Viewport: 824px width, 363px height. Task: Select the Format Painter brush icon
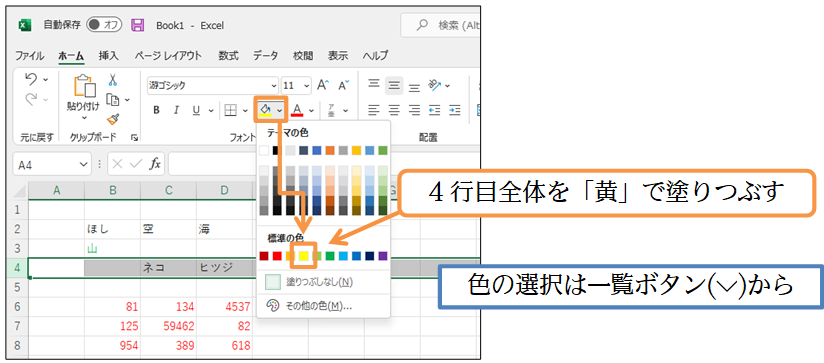coord(112,120)
